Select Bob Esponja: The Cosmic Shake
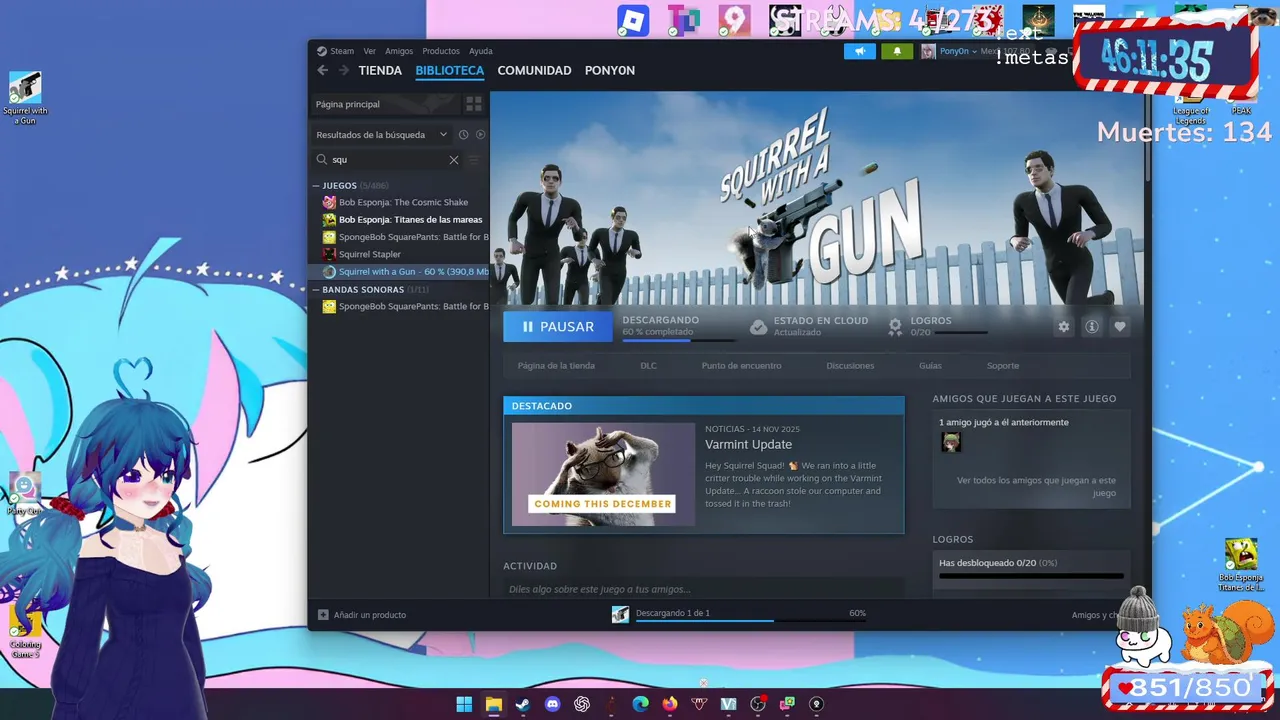 click(403, 202)
